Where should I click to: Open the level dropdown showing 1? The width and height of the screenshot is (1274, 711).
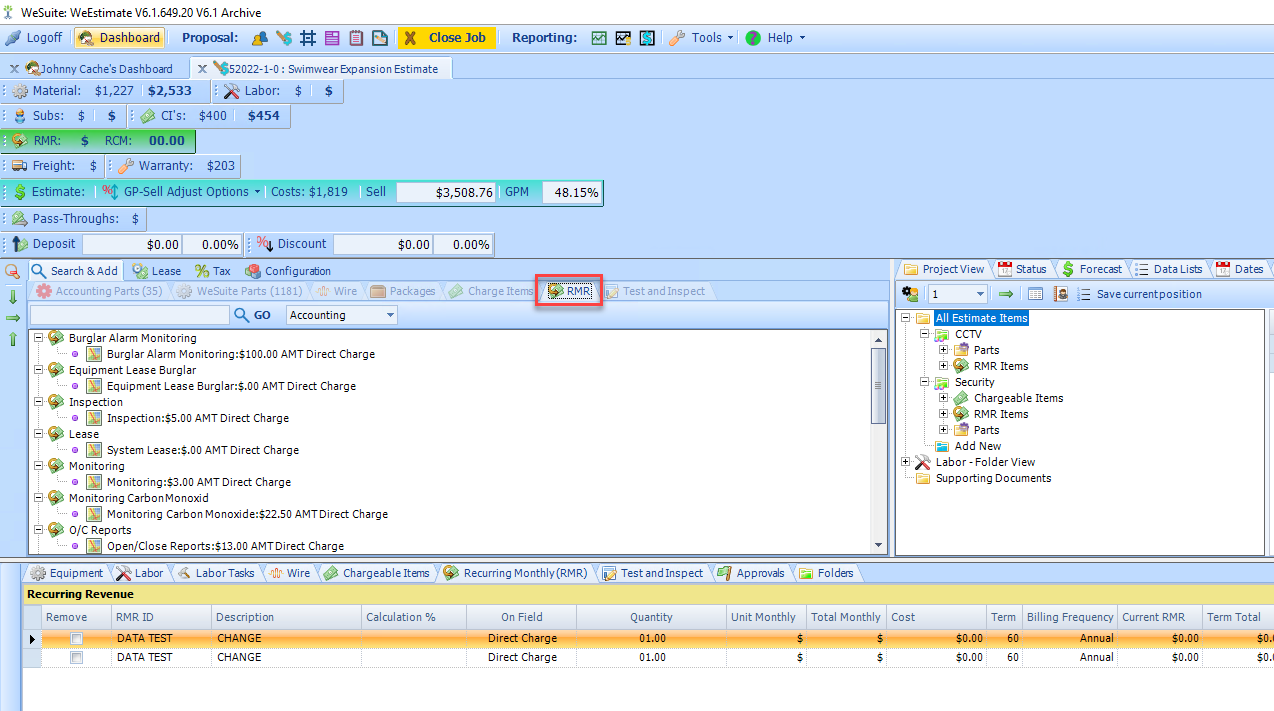click(957, 294)
